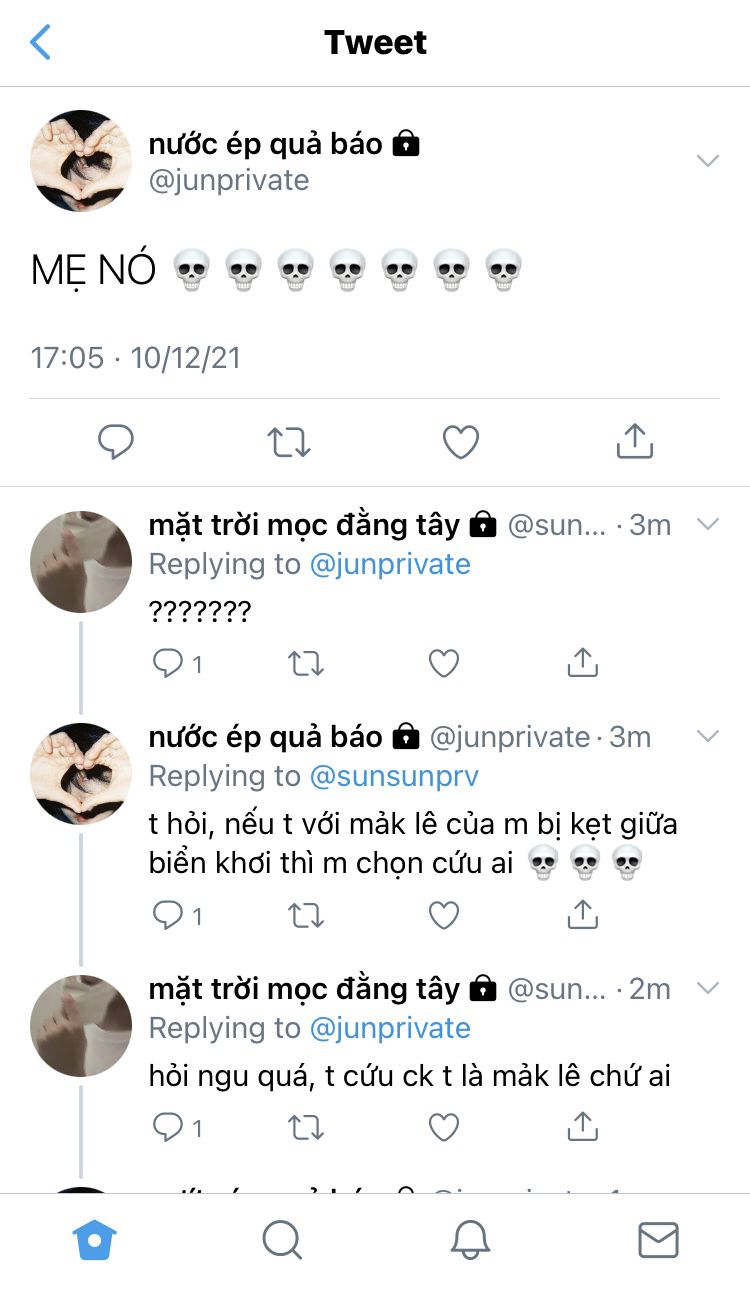Tap @junprivate link in first reply
The height and width of the screenshot is (1292, 750).
(x=390, y=564)
